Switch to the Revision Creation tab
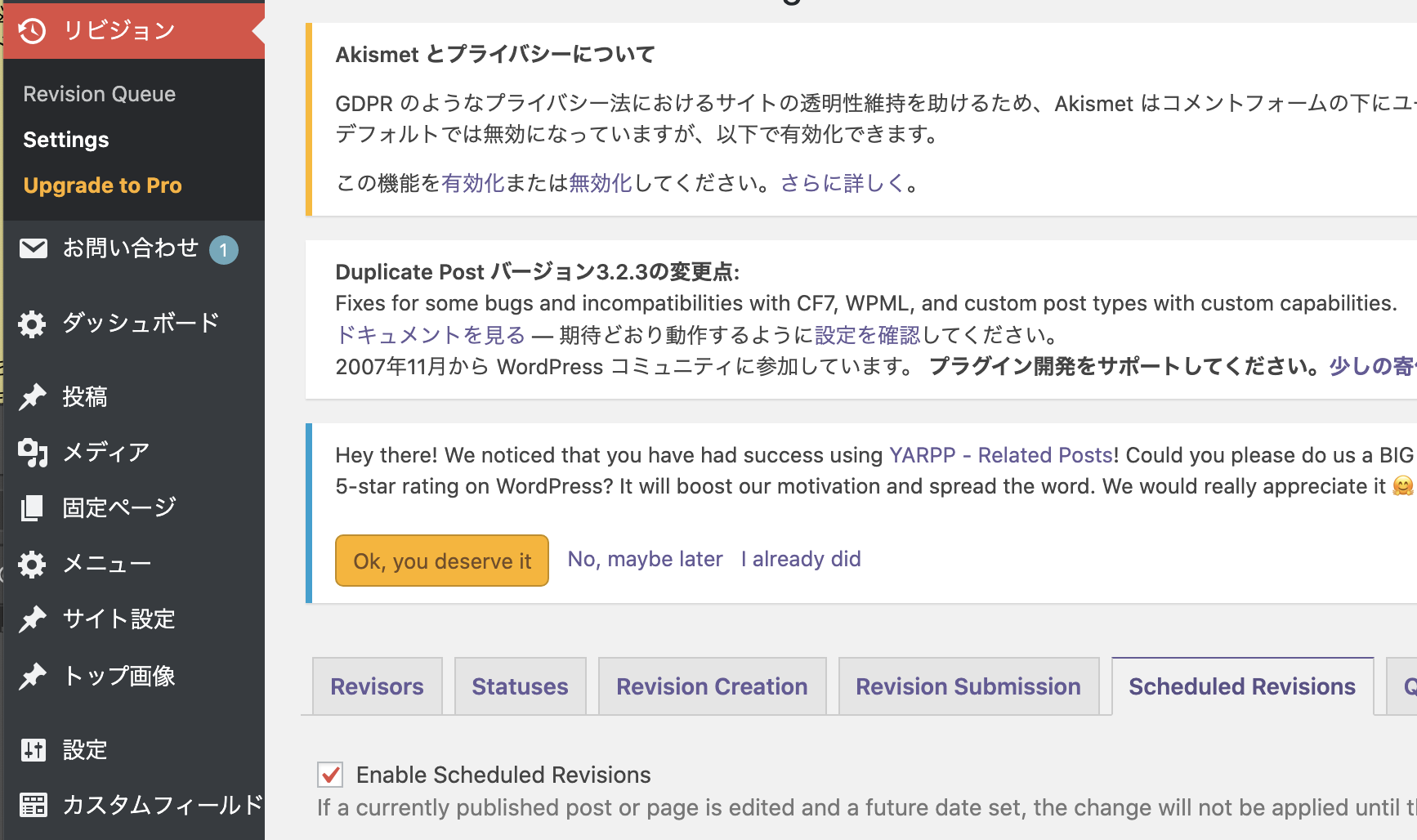The image size is (1417, 840). click(713, 686)
